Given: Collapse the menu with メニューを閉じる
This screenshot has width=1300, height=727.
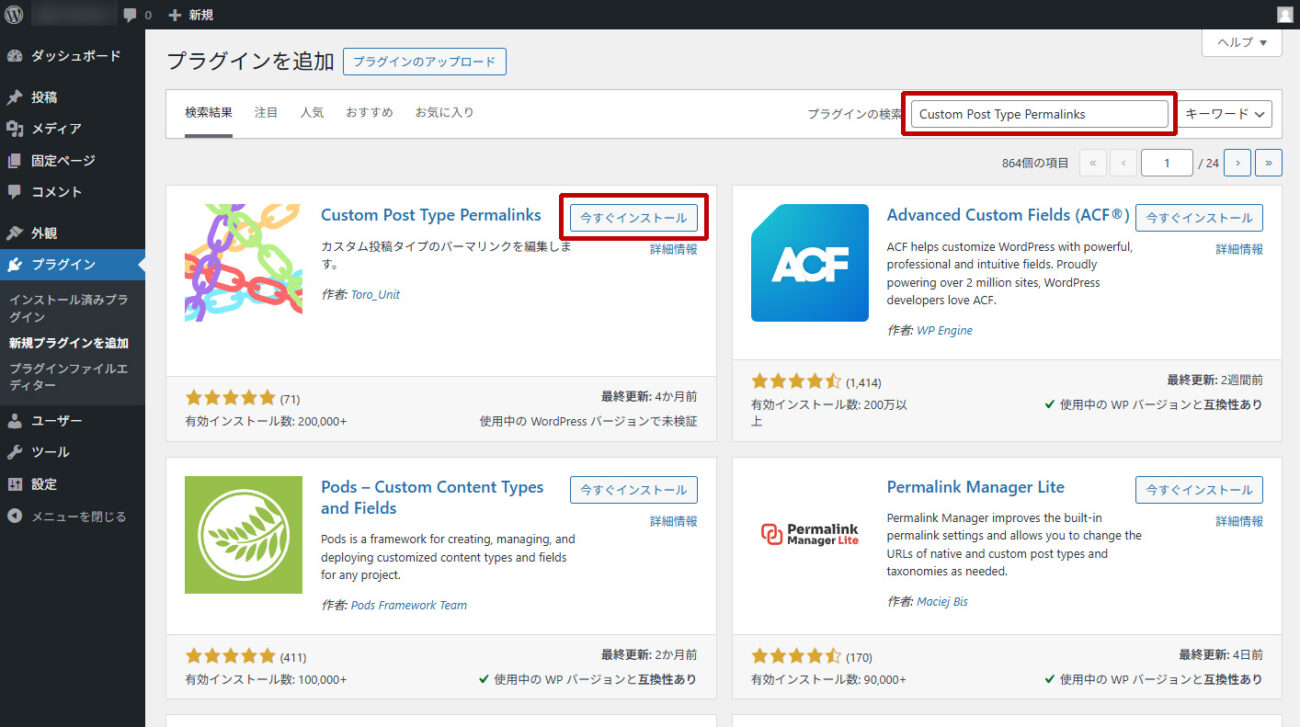Looking at the screenshot, I should (x=67, y=516).
